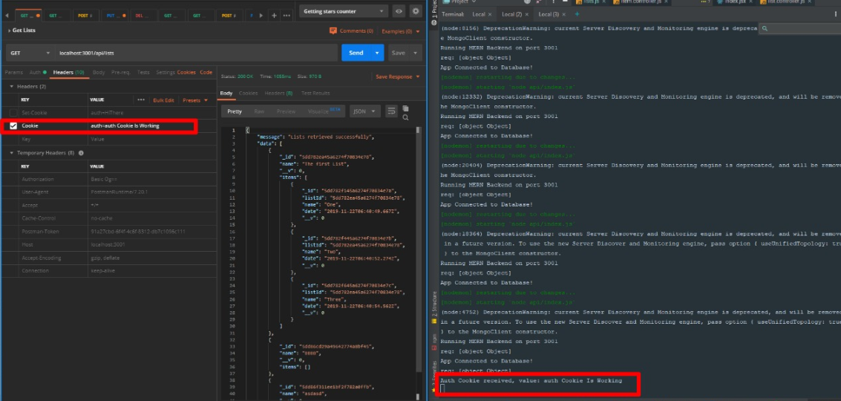Open search magnifier in response body
The width and height of the screenshot is (841, 401).
(405, 117)
